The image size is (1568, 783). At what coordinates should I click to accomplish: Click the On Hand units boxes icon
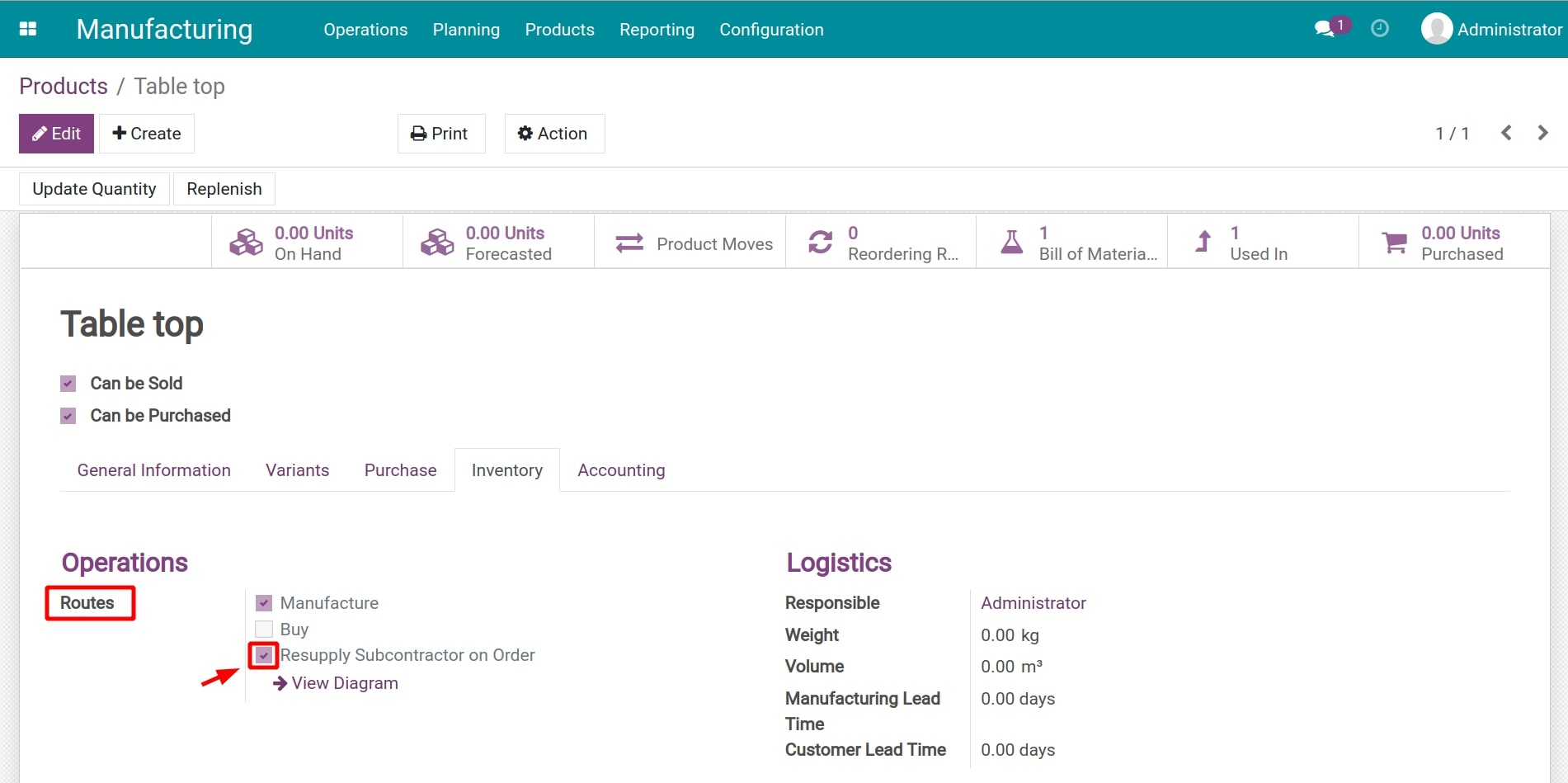[246, 243]
